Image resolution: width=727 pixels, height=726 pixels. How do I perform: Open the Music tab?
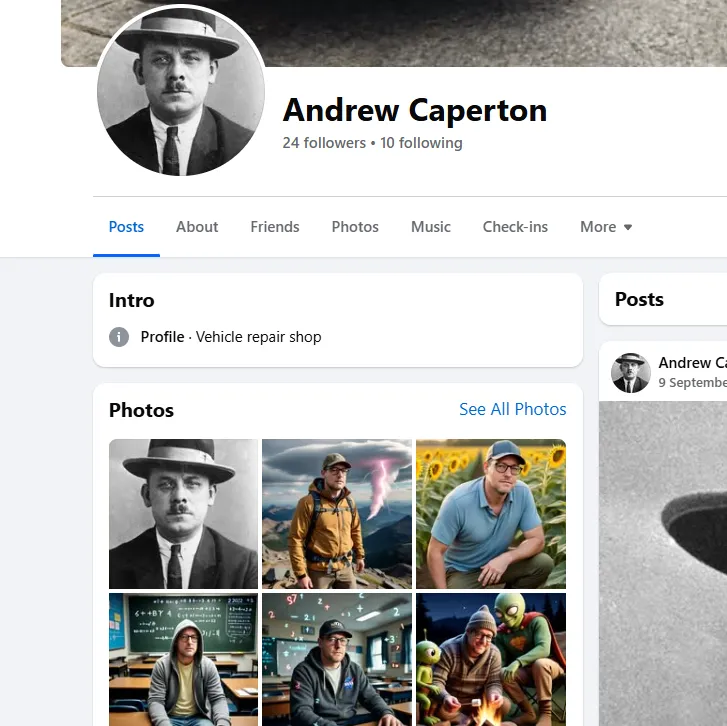430,227
